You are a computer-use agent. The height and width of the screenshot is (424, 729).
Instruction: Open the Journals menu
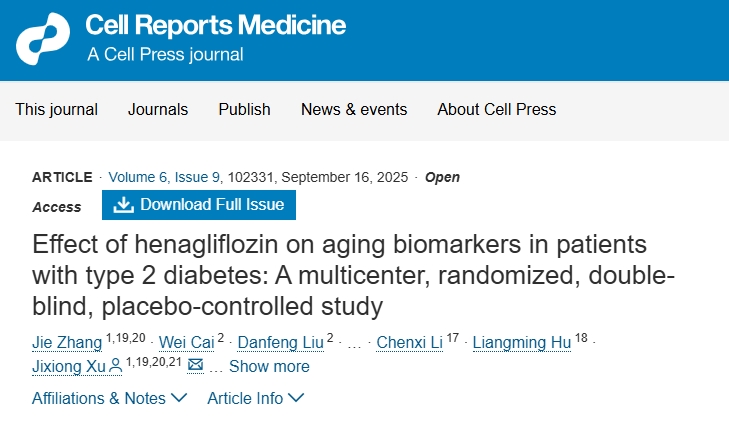coord(158,109)
